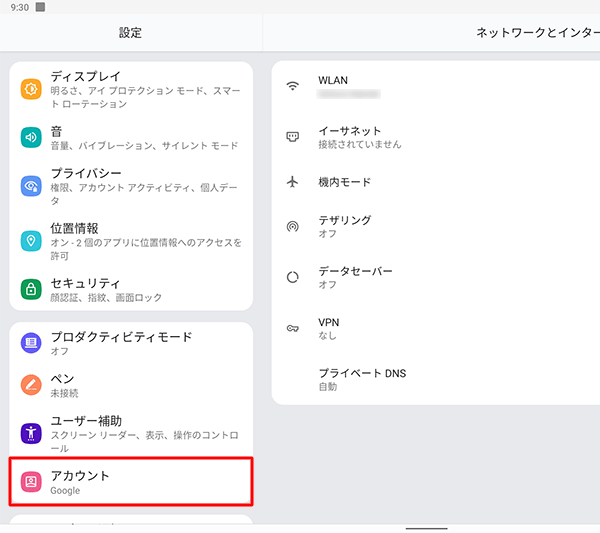Tap the purple Accessibility icon
Image resolution: width=600 pixels, height=533 pixels.
coord(31,433)
